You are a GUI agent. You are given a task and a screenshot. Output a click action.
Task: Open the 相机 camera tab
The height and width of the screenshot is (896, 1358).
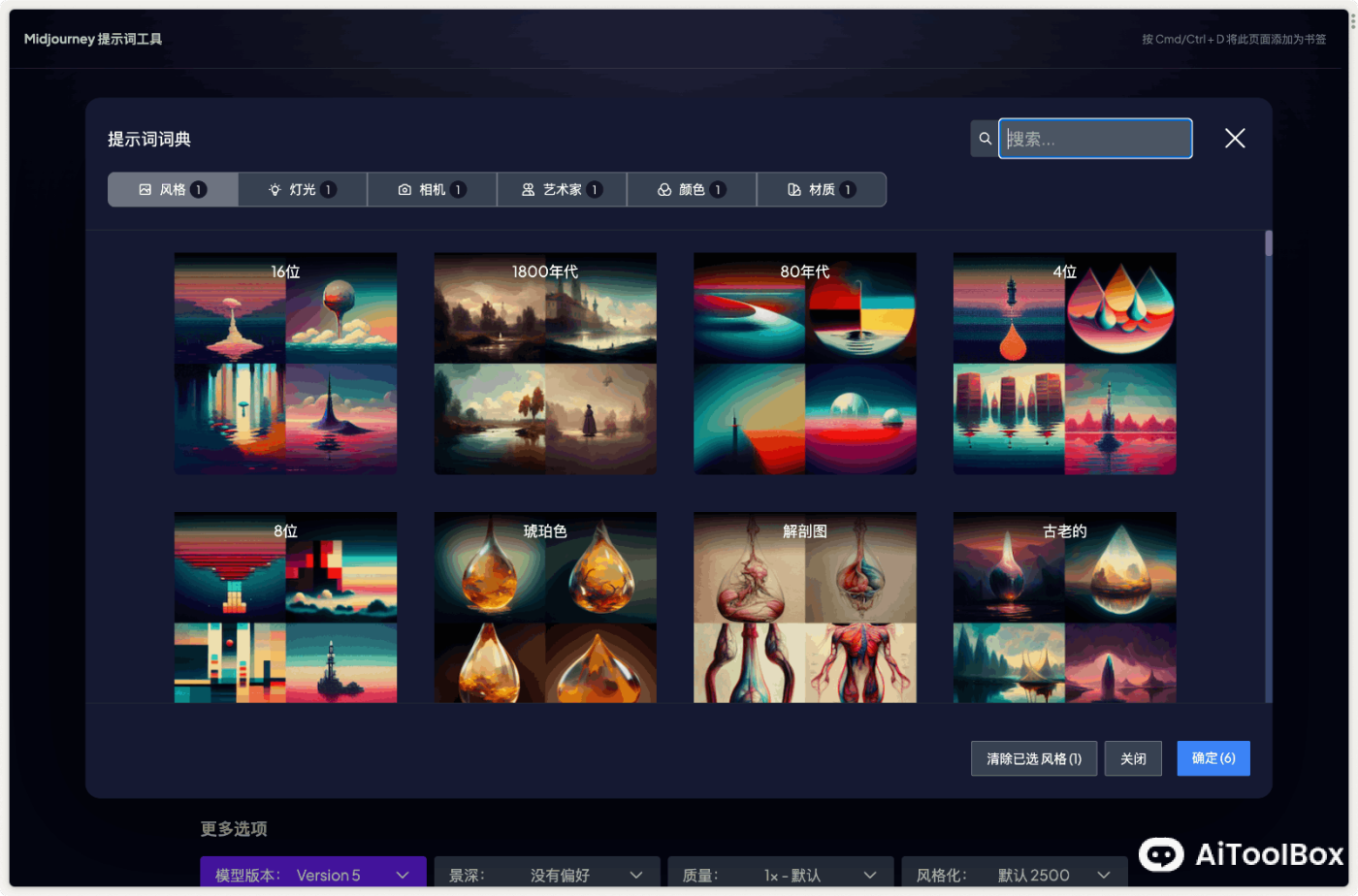coord(432,190)
